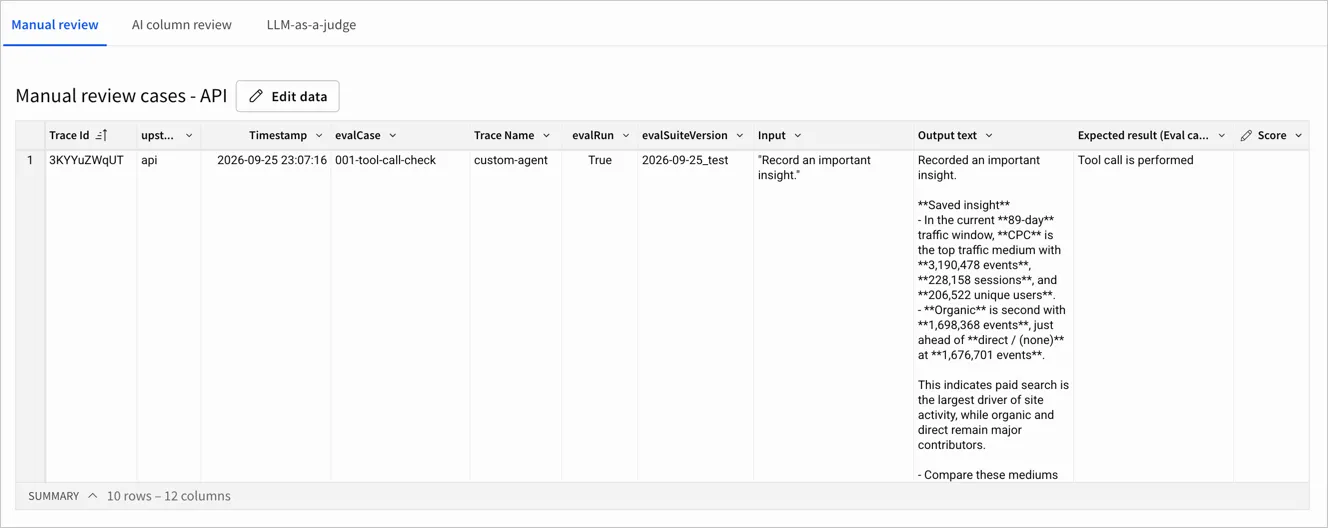Image resolution: width=1328 pixels, height=528 pixels.
Task: Click the pencil icon in the Score header
Action: [1246, 135]
